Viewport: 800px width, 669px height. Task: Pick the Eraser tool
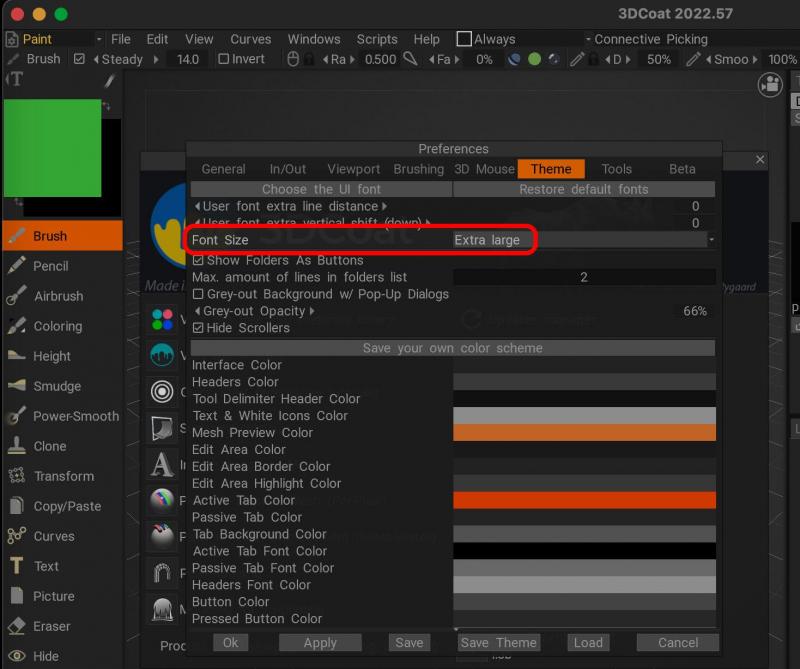tap(51, 626)
